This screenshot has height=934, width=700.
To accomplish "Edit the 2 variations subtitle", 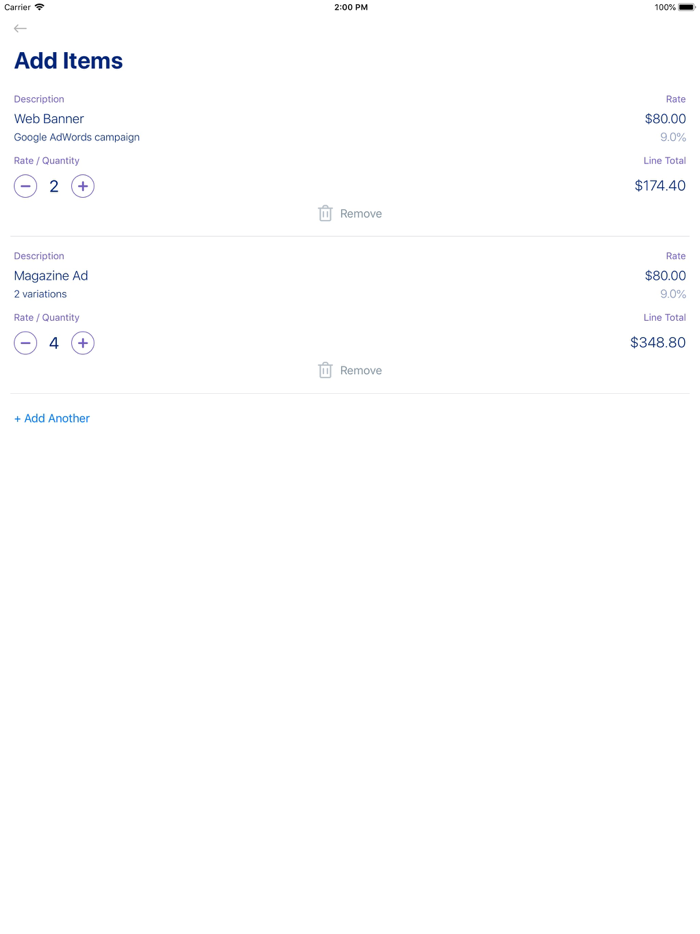I will click(x=40, y=294).
